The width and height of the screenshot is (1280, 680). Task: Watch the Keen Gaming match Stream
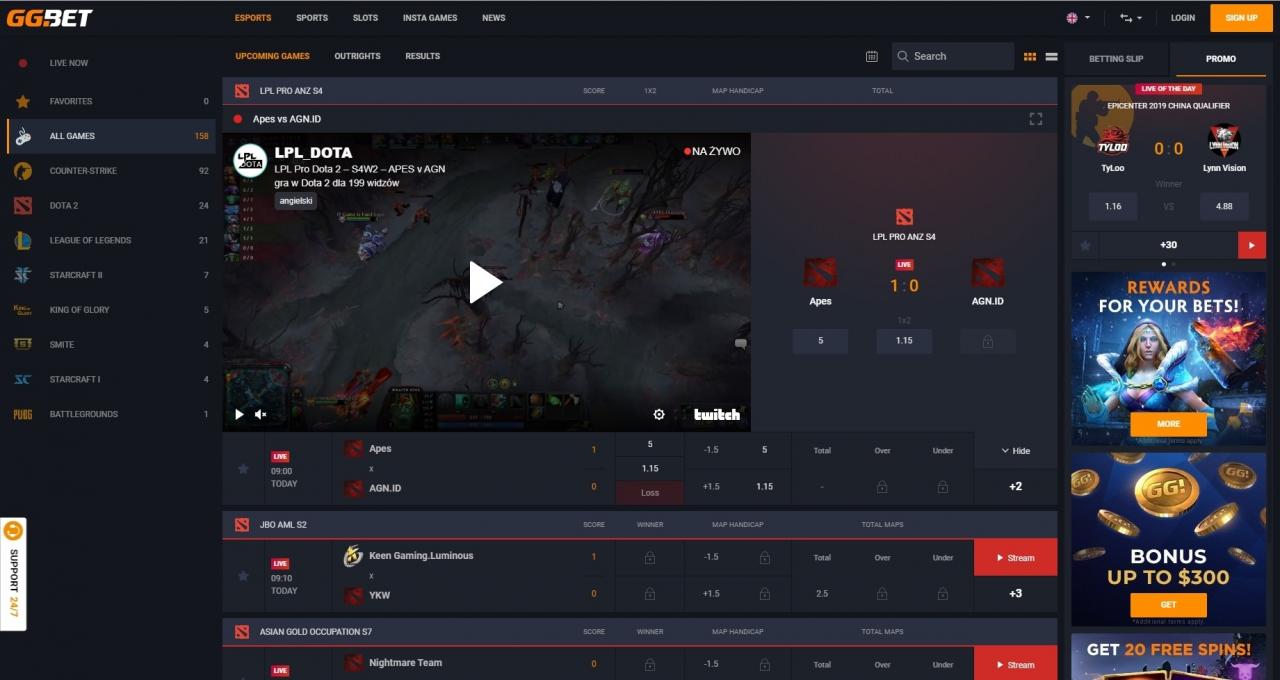click(x=1014, y=558)
